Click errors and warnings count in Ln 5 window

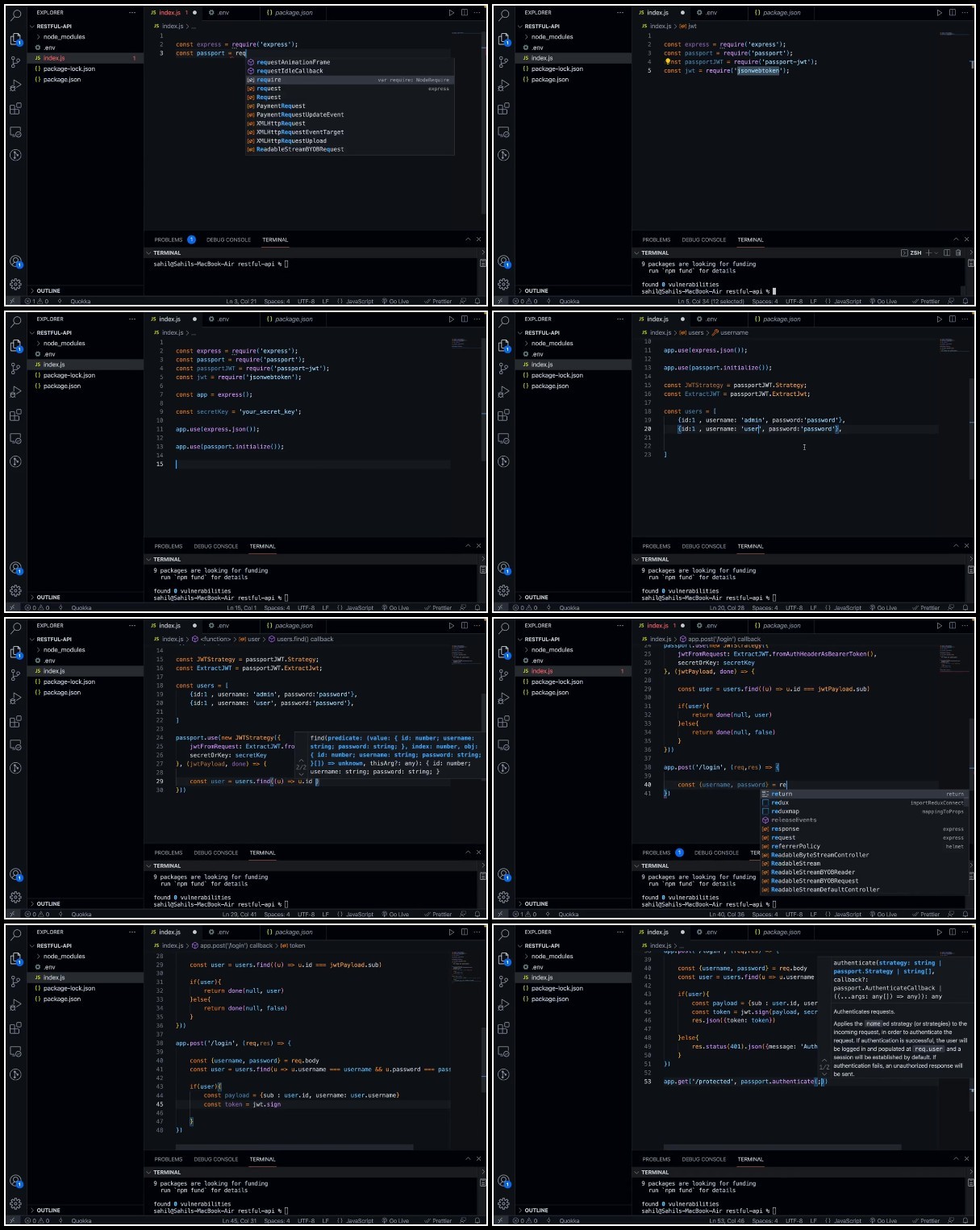(523, 301)
